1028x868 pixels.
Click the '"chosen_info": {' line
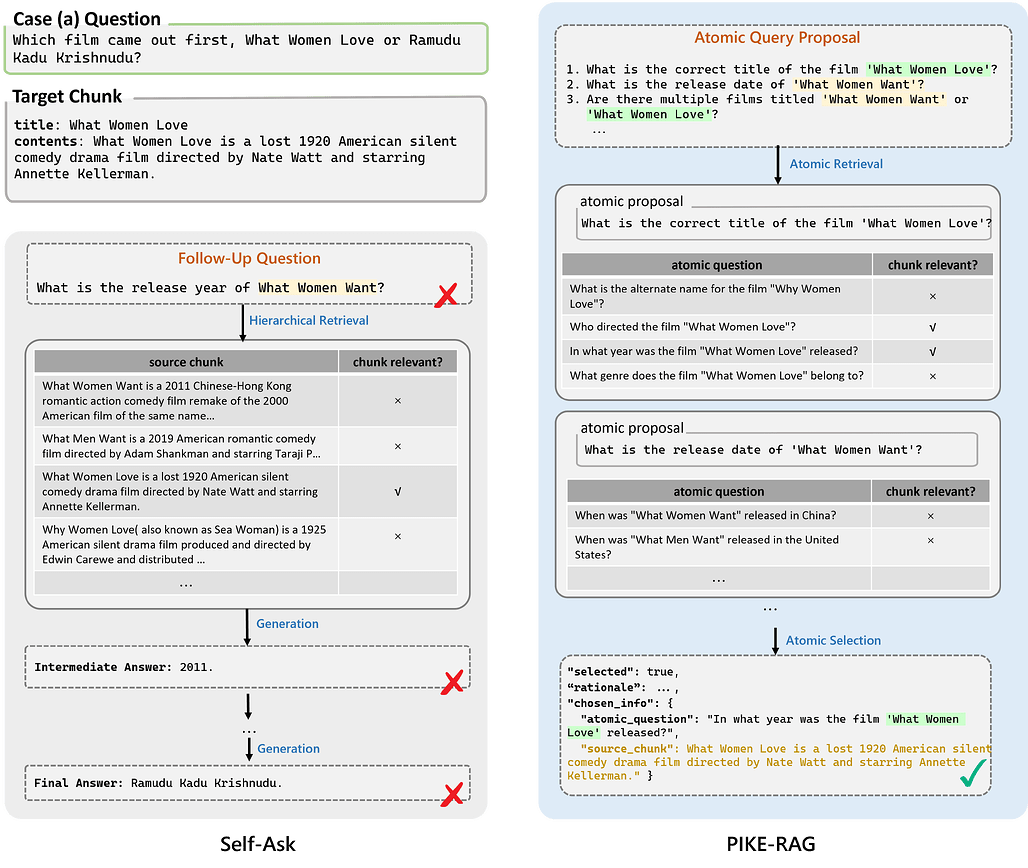pos(620,703)
